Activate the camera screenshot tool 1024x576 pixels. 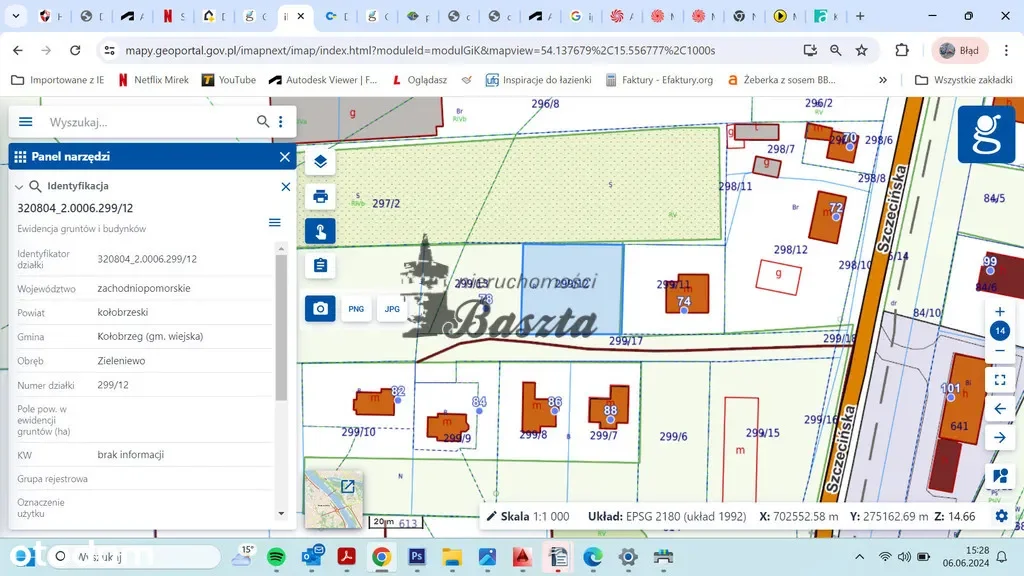[320, 309]
